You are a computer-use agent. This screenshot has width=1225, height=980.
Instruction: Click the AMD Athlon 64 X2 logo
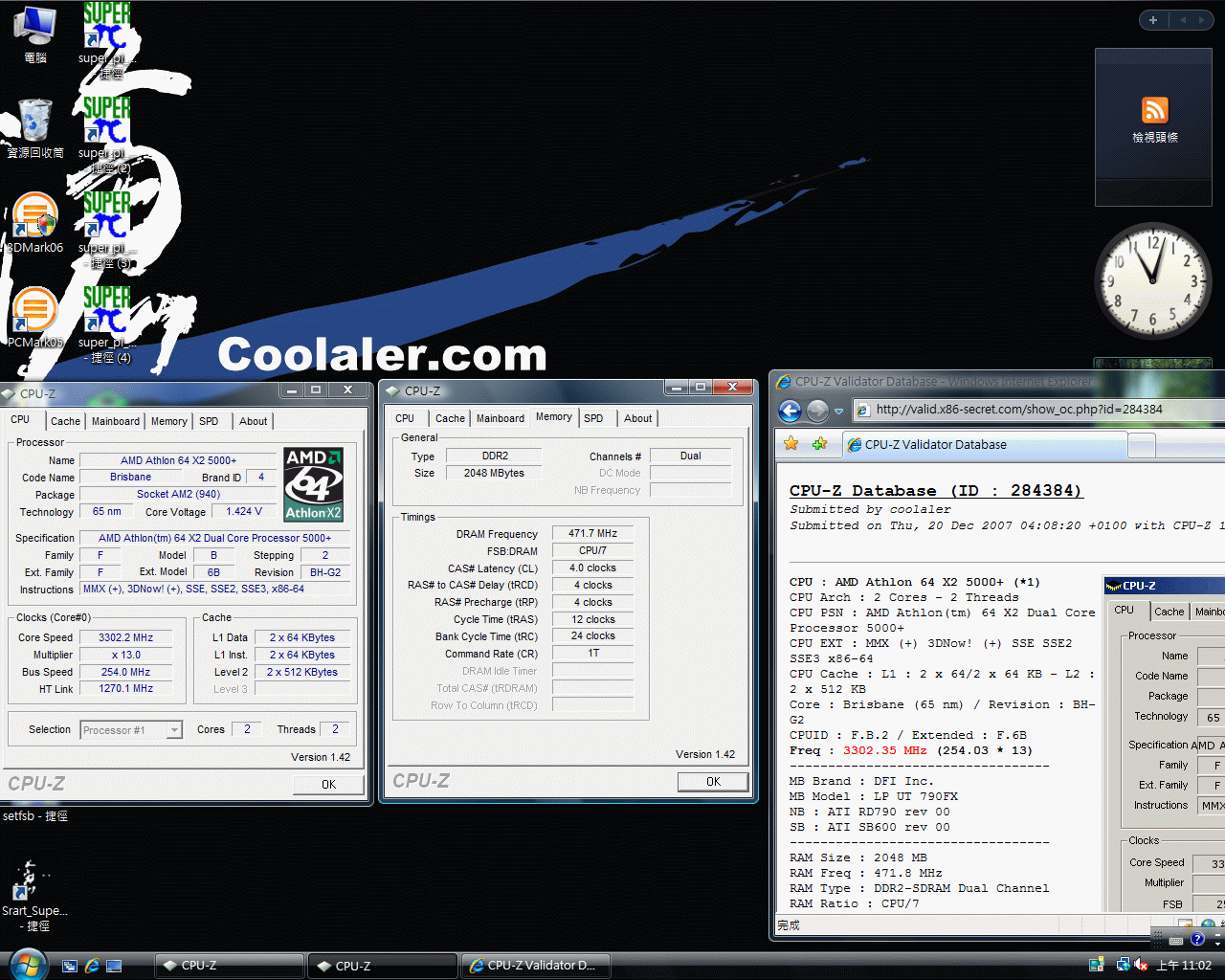[x=314, y=485]
